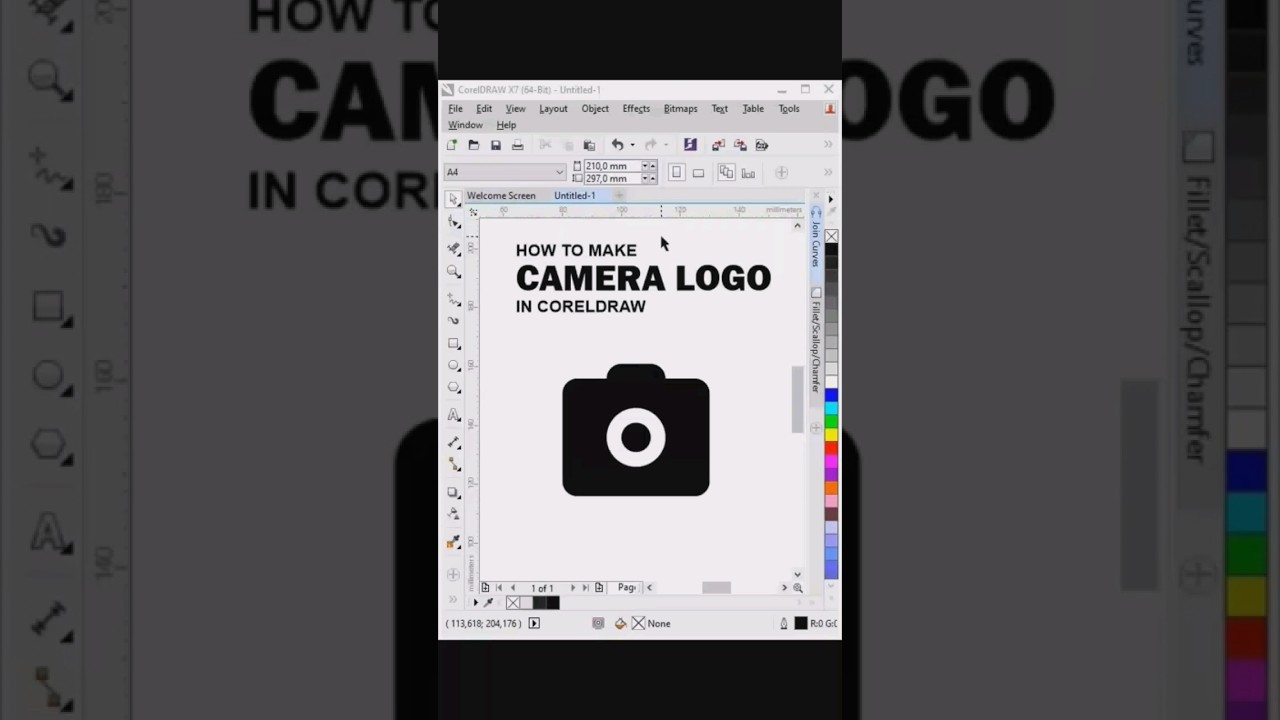This screenshot has width=1280, height=720.
Task: Open the A4 page size dropdown
Action: 559,172
